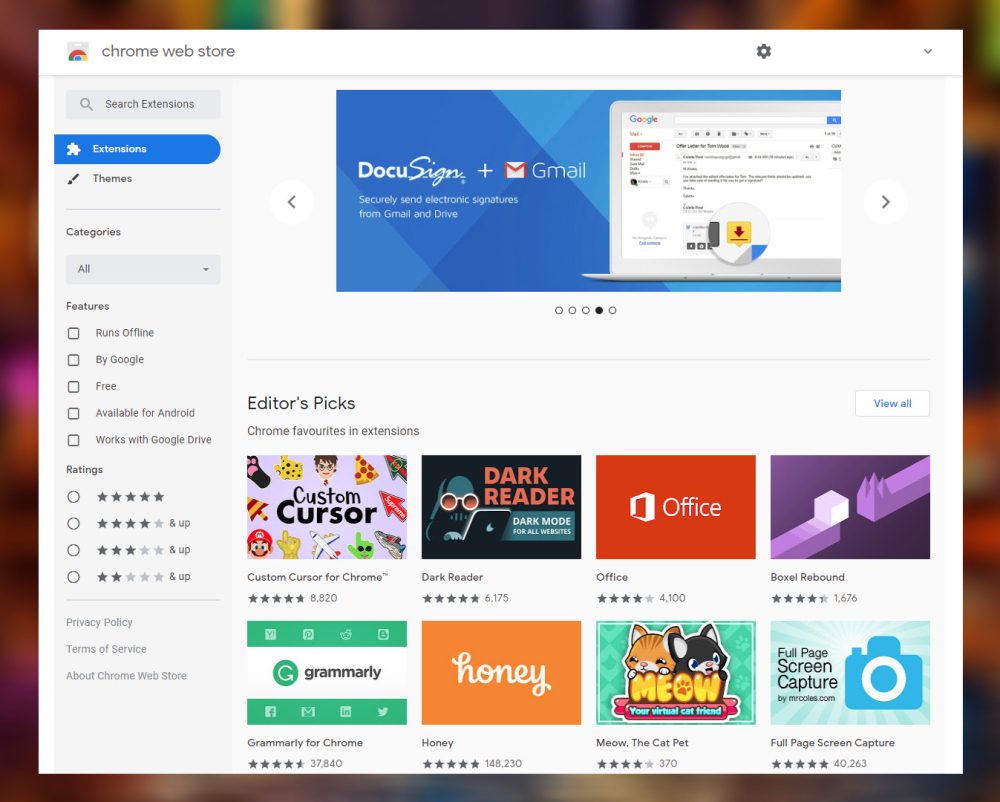Open the Privacy Policy link
The image size is (1000, 802).
point(98,622)
